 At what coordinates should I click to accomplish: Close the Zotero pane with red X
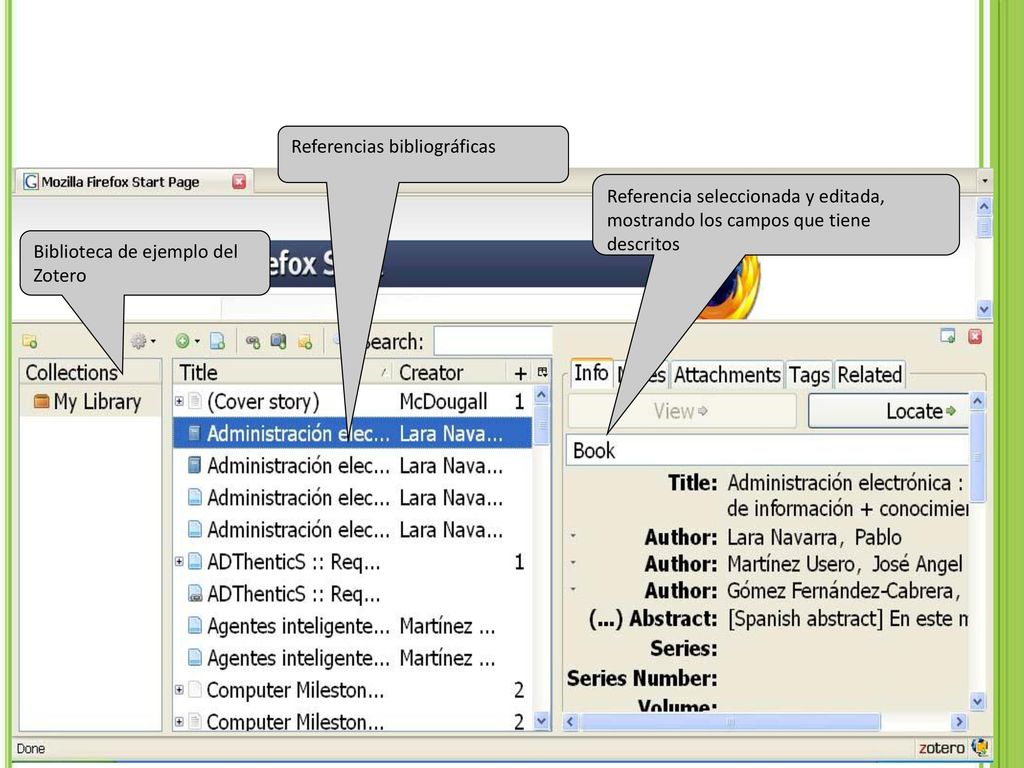pyautogui.click(x=975, y=336)
